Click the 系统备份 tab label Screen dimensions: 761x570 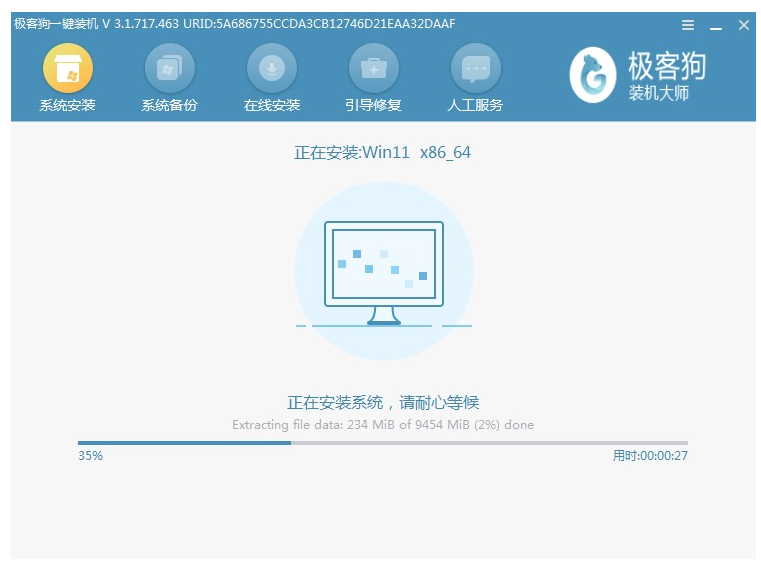[x=169, y=105]
